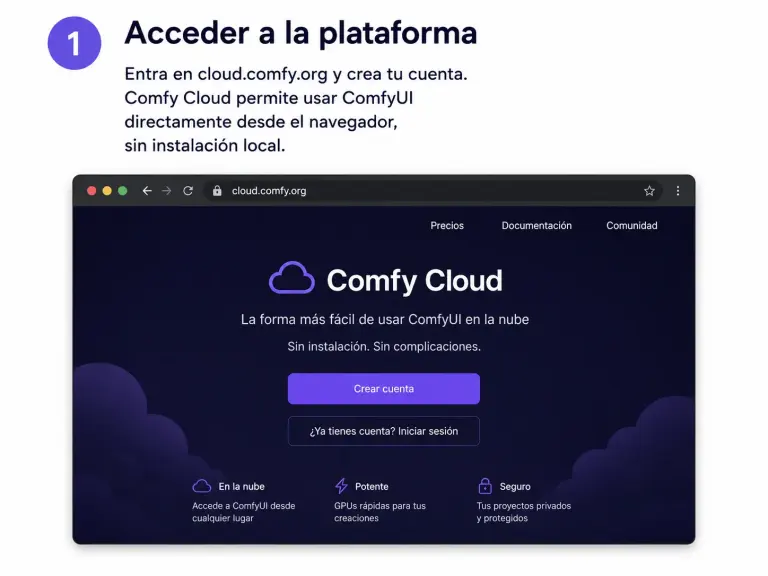Open the Documentación navigation item

(x=537, y=226)
